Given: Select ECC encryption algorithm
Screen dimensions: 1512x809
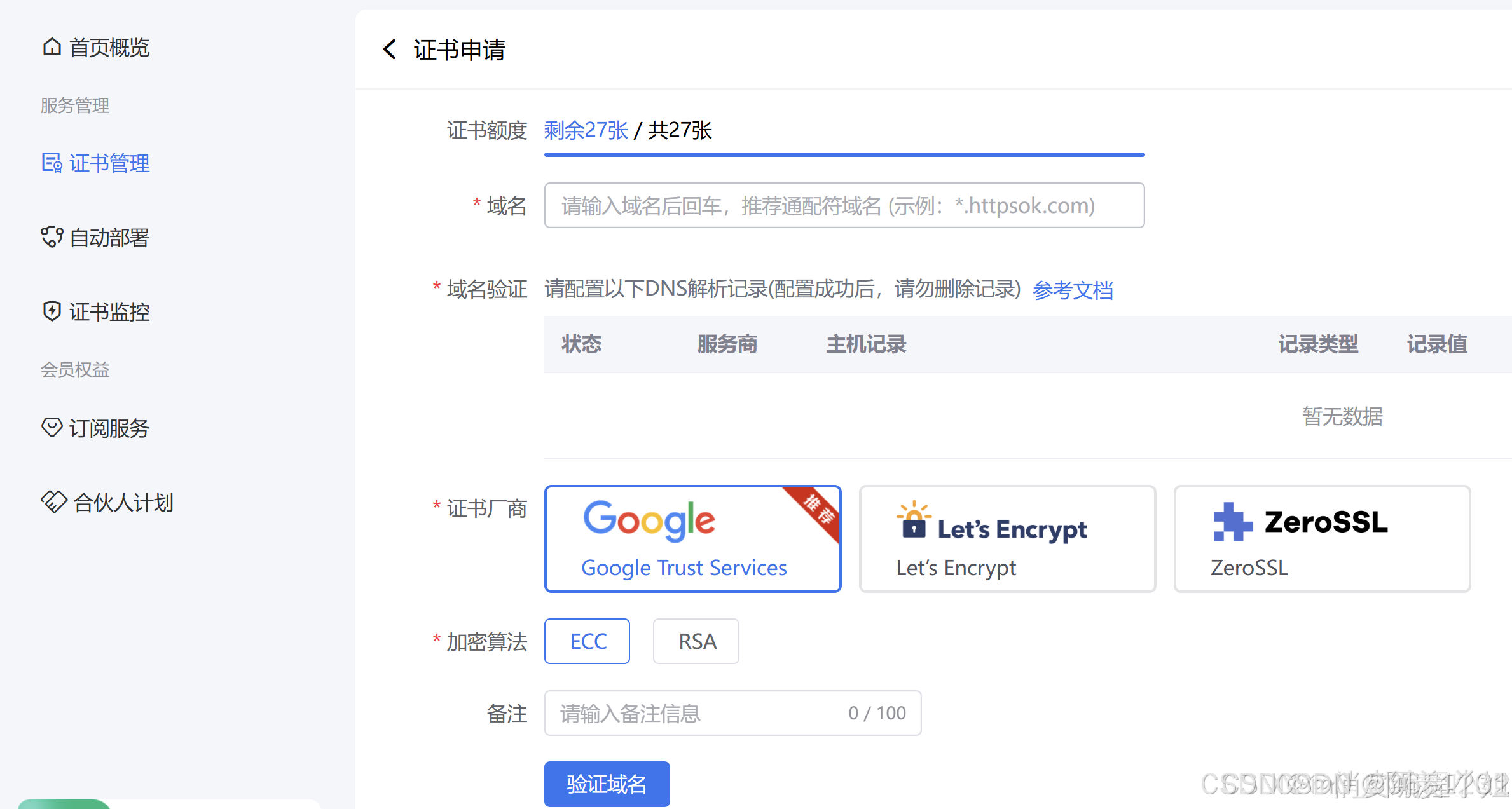Looking at the screenshot, I should pos(587,641).
